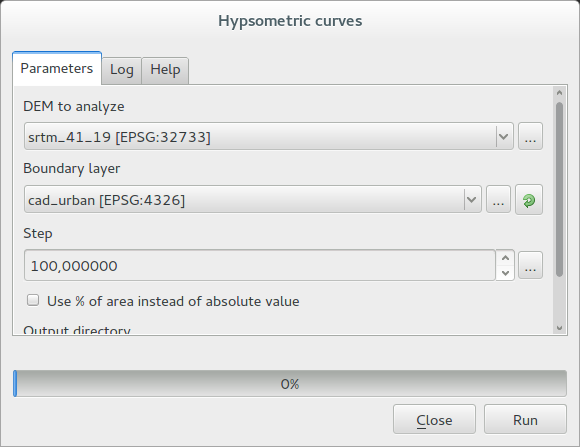Decrease the Step value with down arrow
The height and width of the screenshot is (447, 580).
pyautogui.click(x=506, y=273)
